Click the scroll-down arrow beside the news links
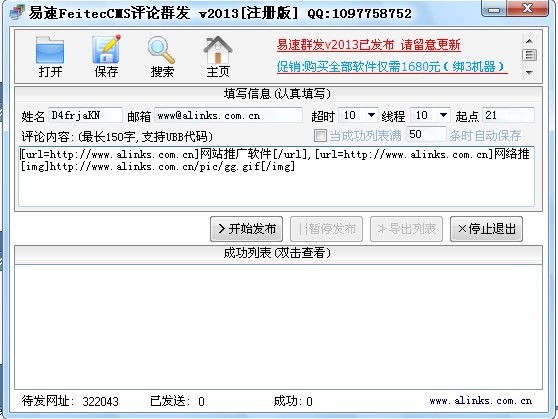The width and height of the screenshot is (558, 419). (x=529, y=73)
